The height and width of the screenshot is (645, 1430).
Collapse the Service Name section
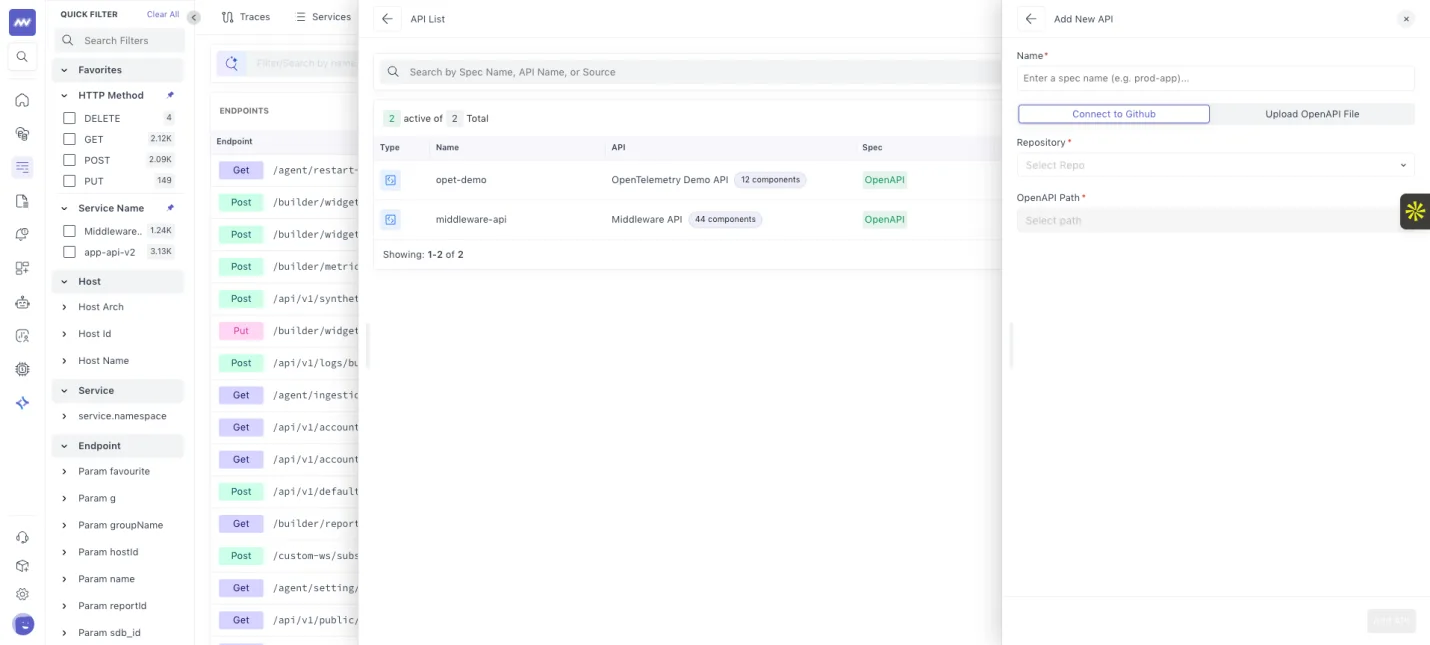[x=65, y=208]
